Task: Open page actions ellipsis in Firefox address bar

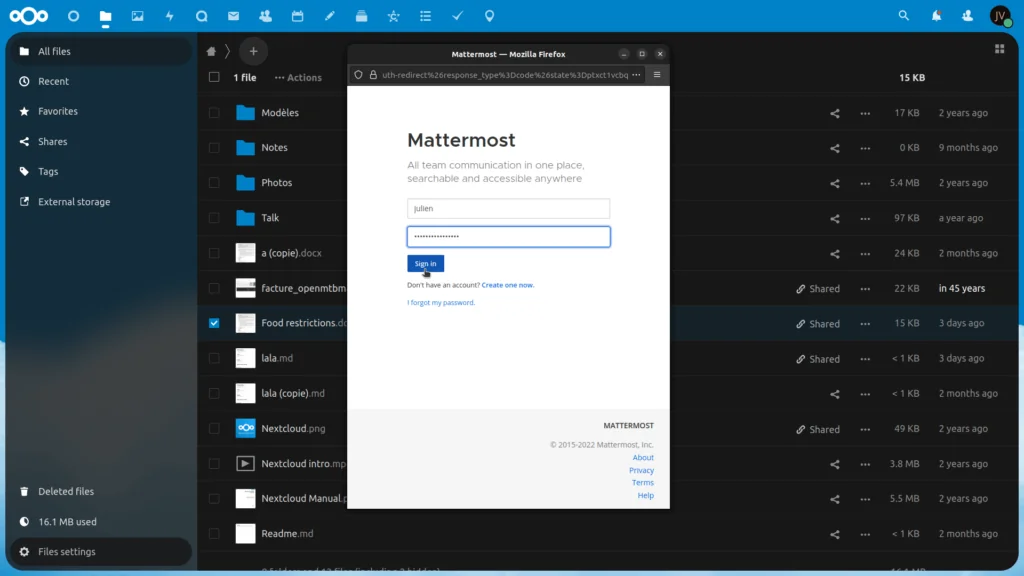Action: [x=636, y=74]
